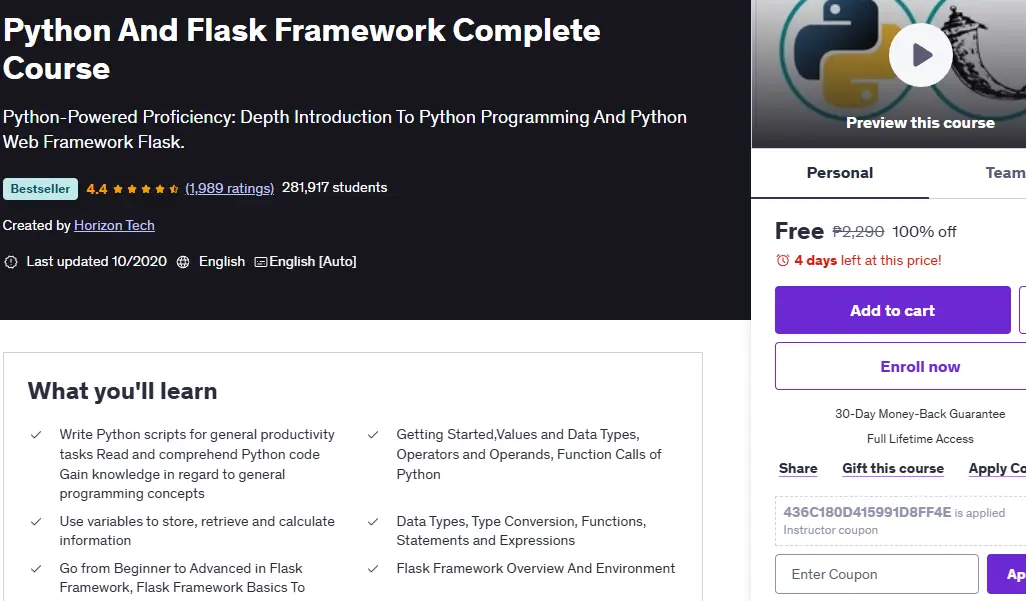Click the Python-Powered Proficiency subtitle text
The height and width of the screenshot is (601, 1026).
[x=345, y=130]
